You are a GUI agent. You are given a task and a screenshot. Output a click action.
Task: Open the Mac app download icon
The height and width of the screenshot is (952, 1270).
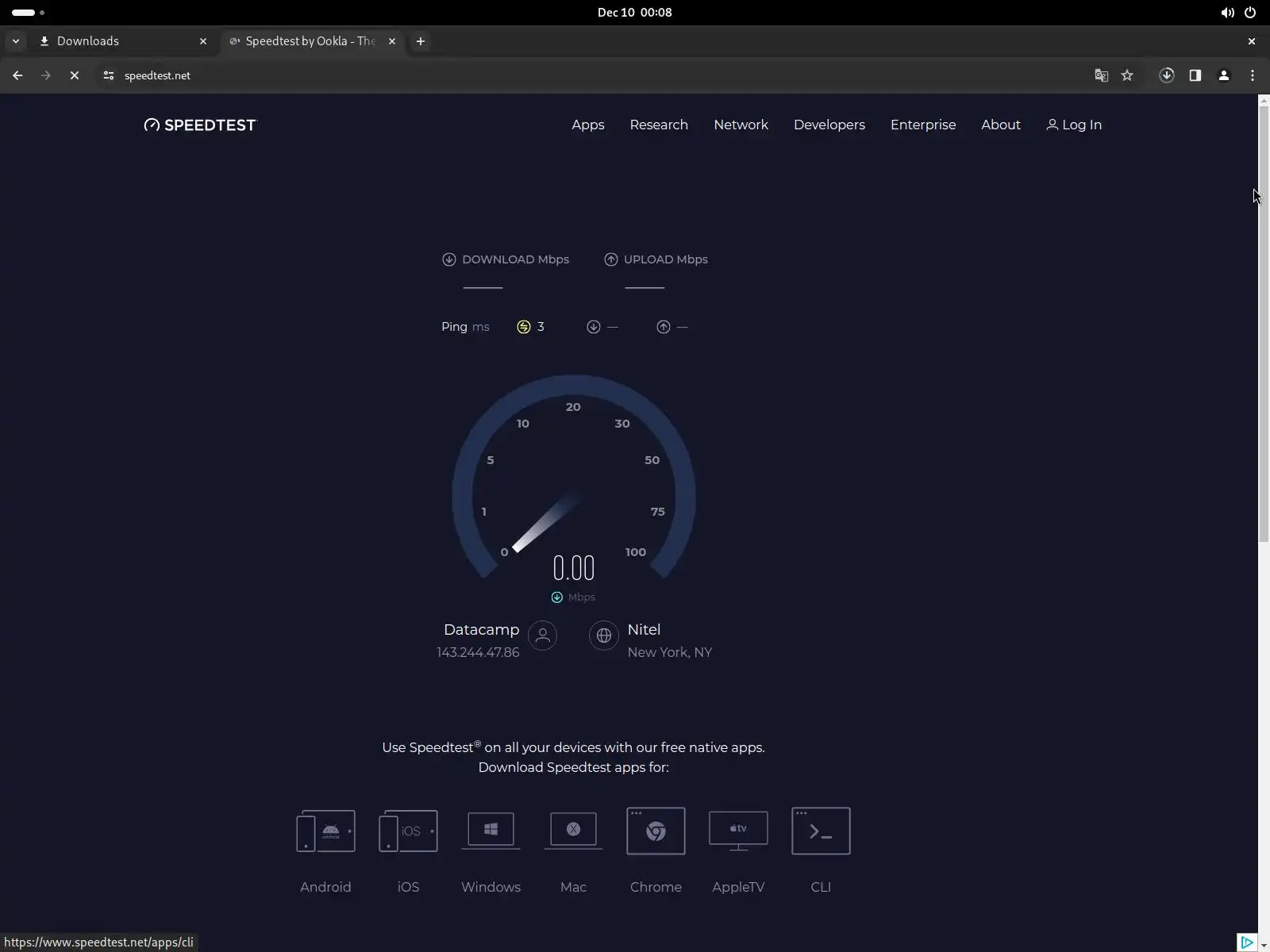click(x=573, y=831)
